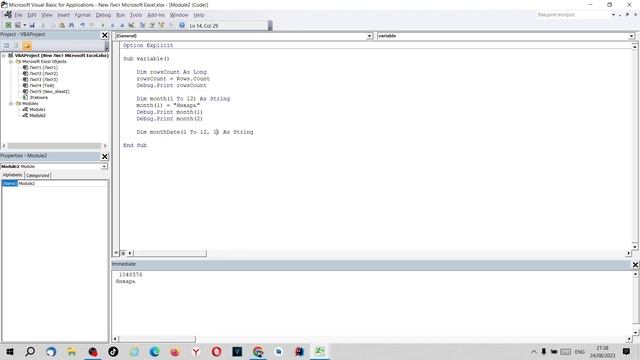Click the help question search box

tap(573, 15)
